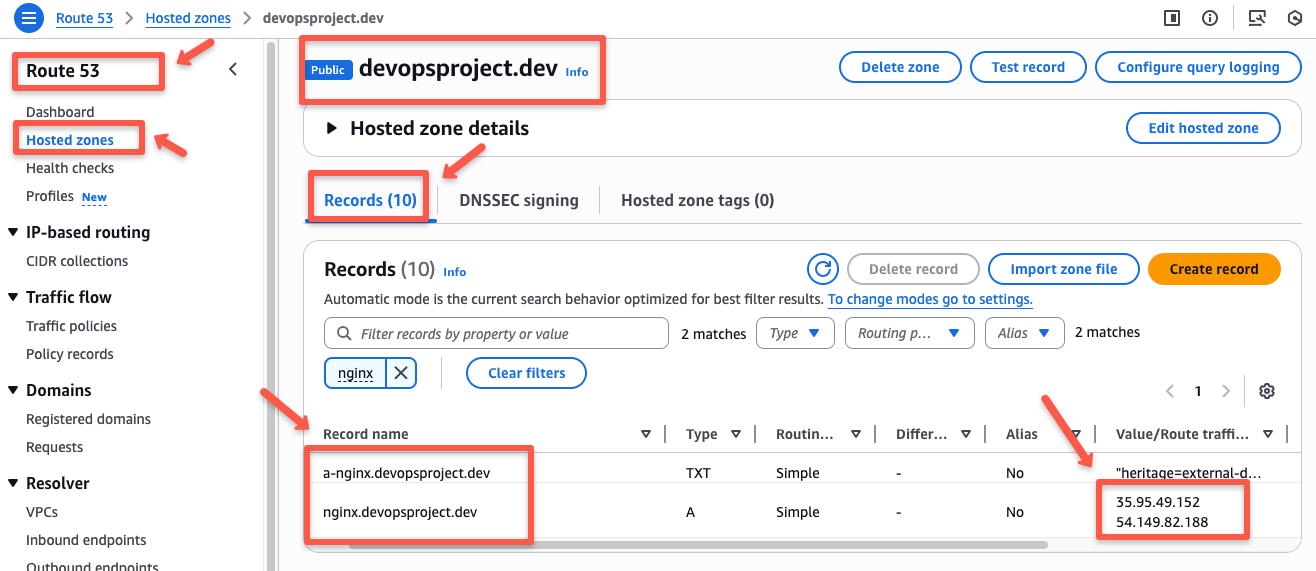Refresh the records list
The image size is (1316, 571).
tap(822, 269)
